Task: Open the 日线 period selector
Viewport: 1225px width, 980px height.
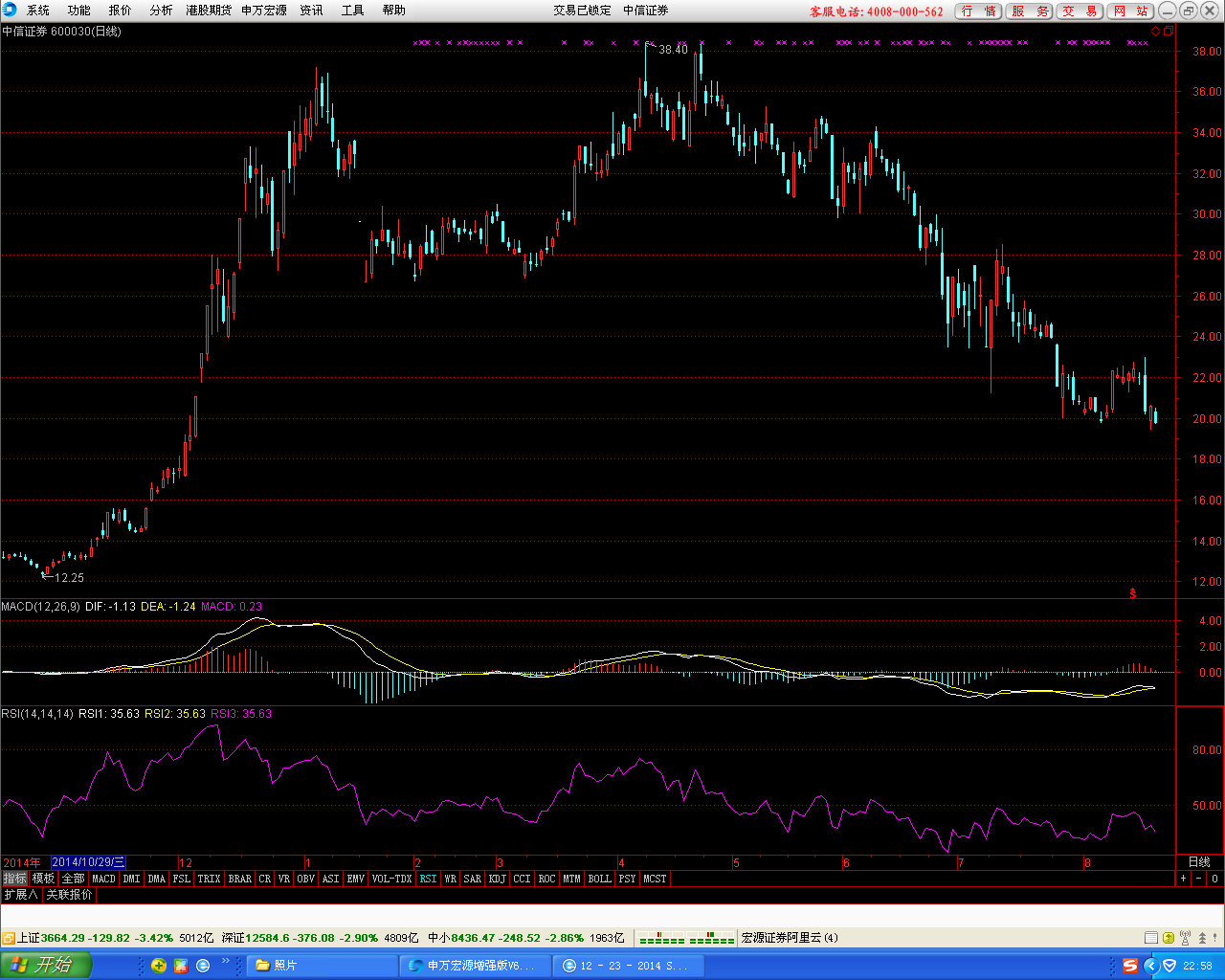Action: pyautogui.click(x=1198, y=862)
